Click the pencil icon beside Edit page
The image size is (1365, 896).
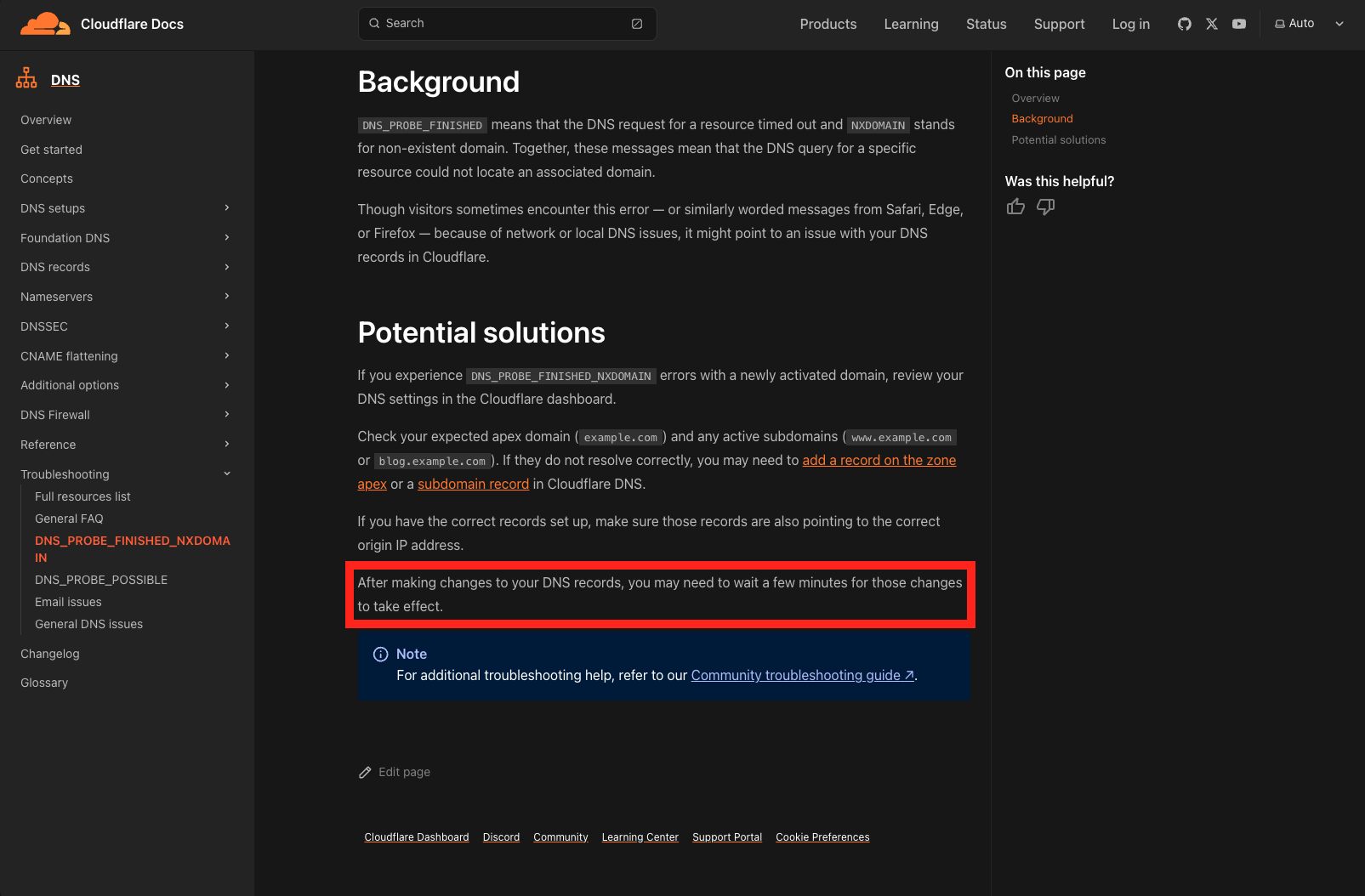click(x=365, y=773)
